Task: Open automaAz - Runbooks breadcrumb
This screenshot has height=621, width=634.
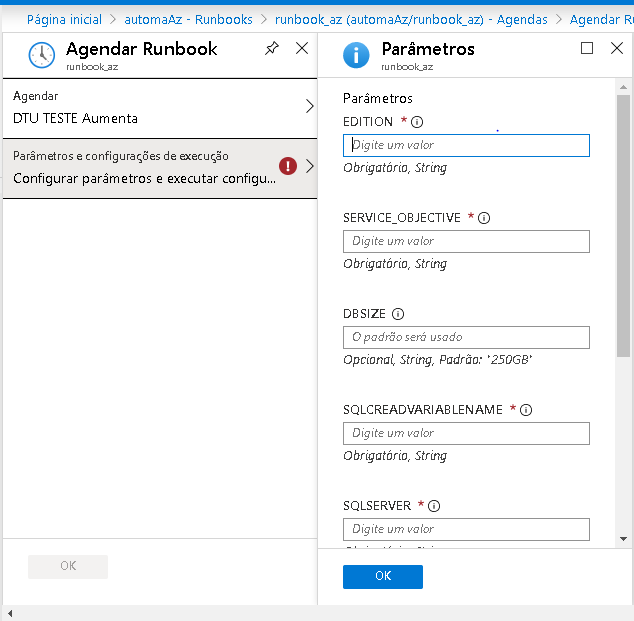Action: pyautogui.click(x=188, y=19)
